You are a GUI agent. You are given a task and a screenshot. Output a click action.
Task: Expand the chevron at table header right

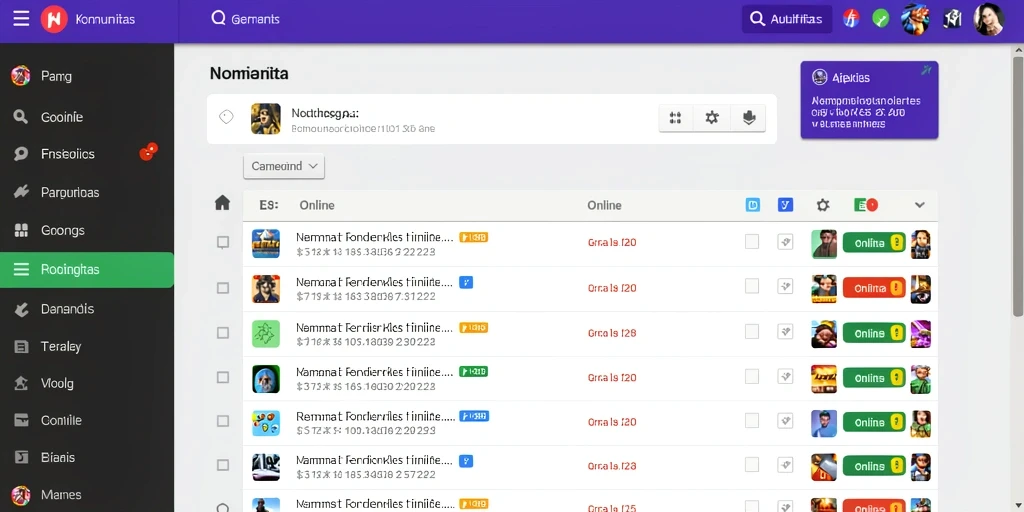click(x=920, y=205)
